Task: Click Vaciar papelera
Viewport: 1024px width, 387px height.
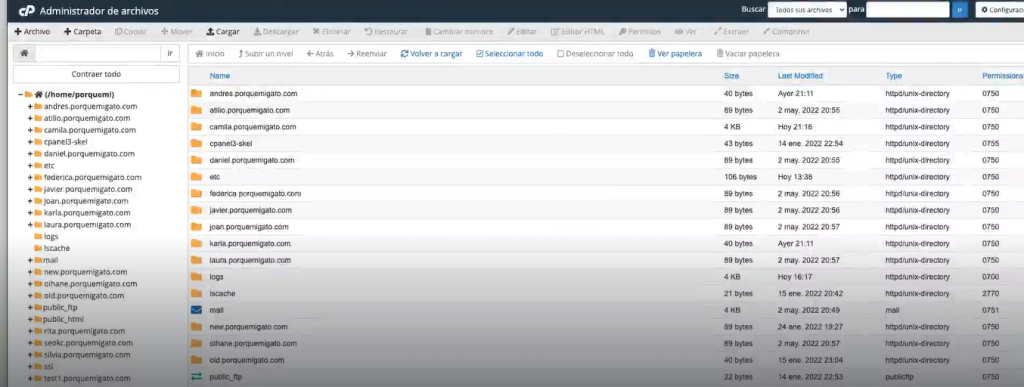Action: (748, 54)
